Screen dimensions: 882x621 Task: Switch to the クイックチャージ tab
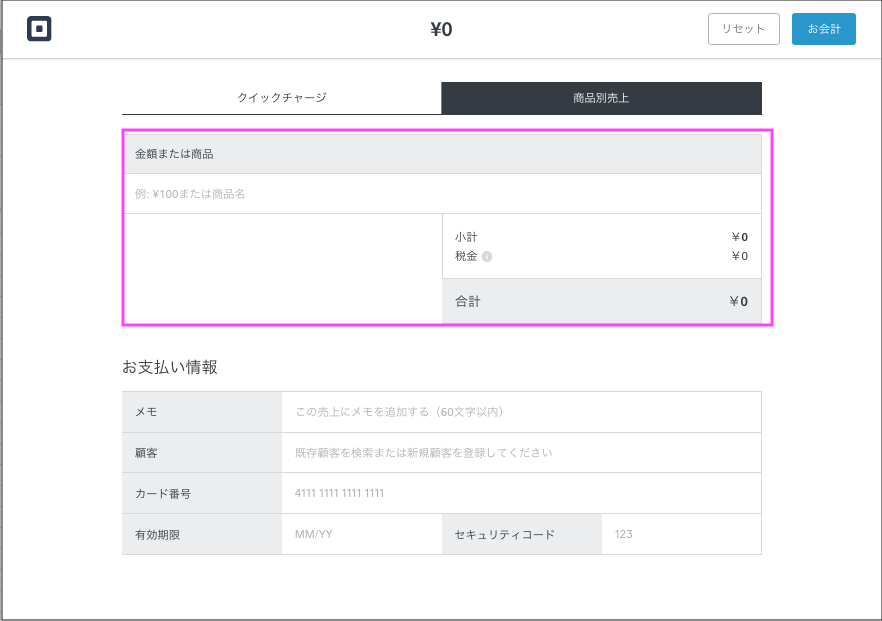point(281,98)
